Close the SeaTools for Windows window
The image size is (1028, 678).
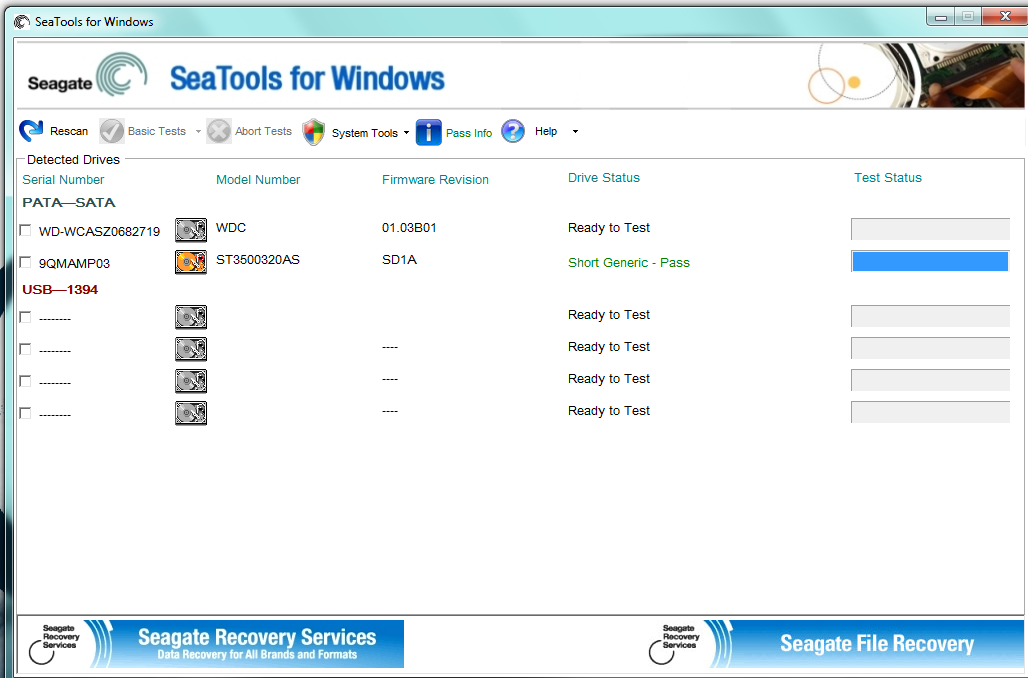(x=1004, y=17)
